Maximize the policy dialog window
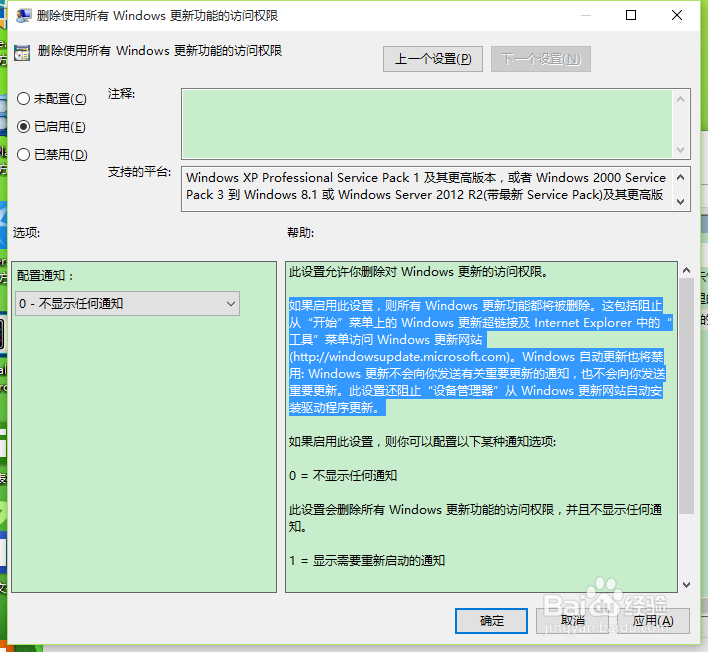Viewport: 708px width, 652px height. (x=631, y=15)
